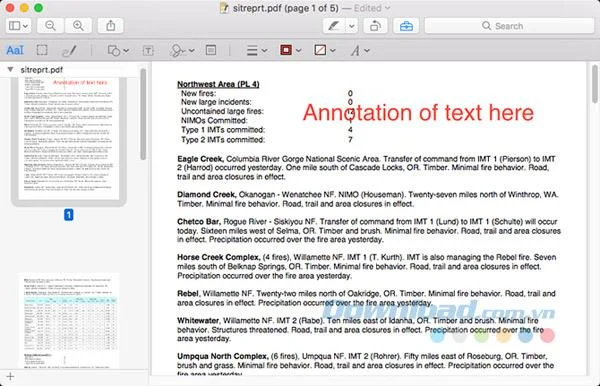The height and width of the screenshot is (386, 600).
Task: Open the Edited title dropdown
Action: pos(372,8)
